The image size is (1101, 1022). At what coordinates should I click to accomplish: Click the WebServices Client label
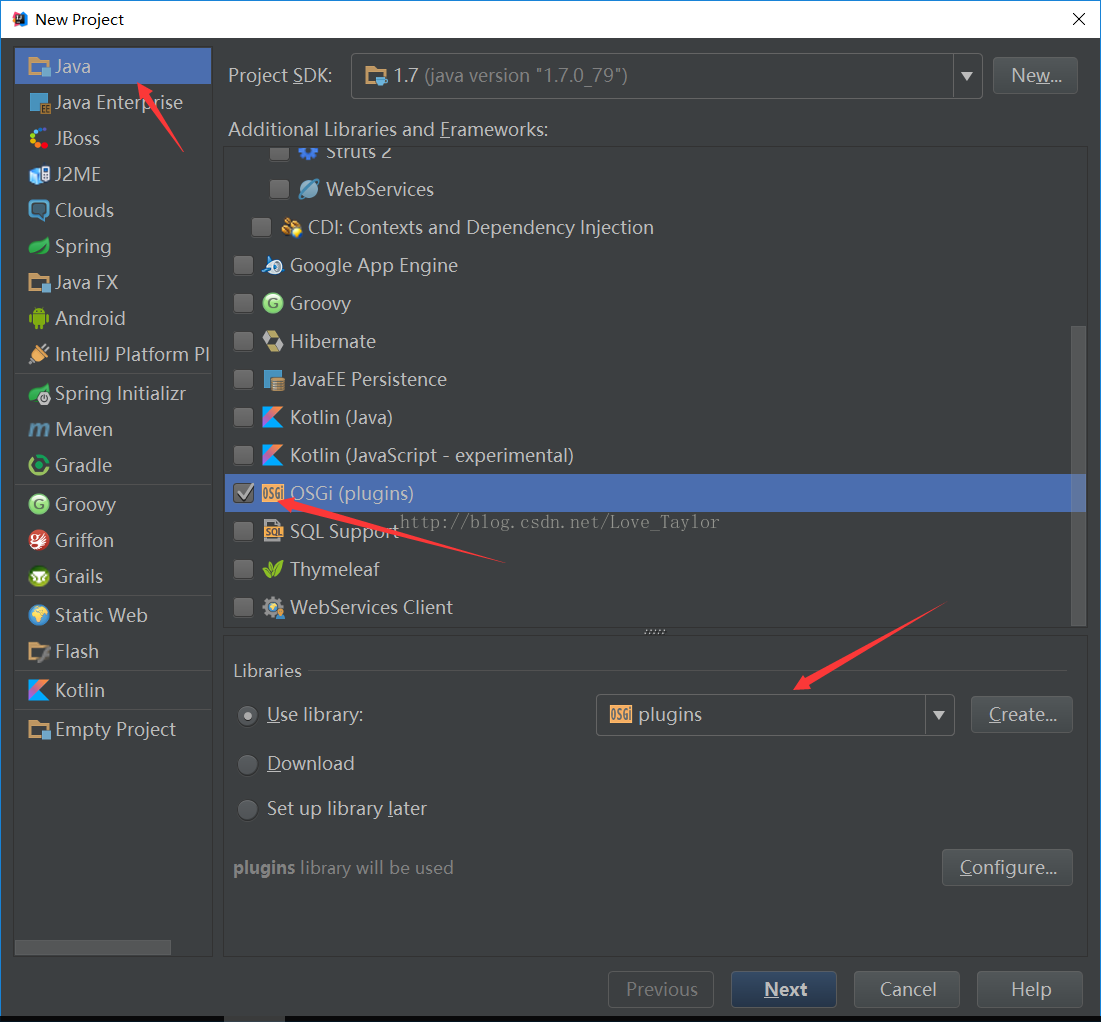371,607
